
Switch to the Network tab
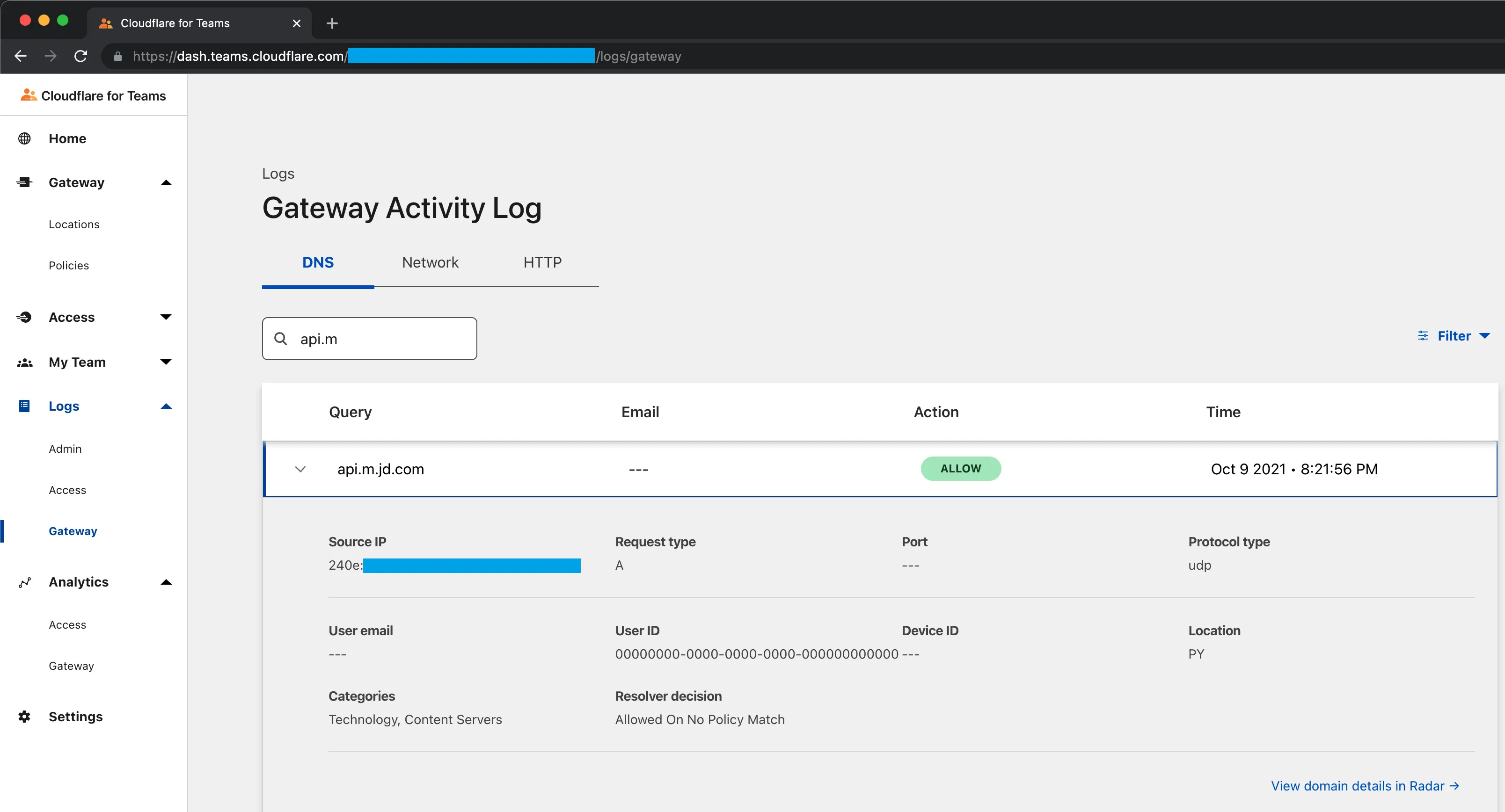point(430,262)
